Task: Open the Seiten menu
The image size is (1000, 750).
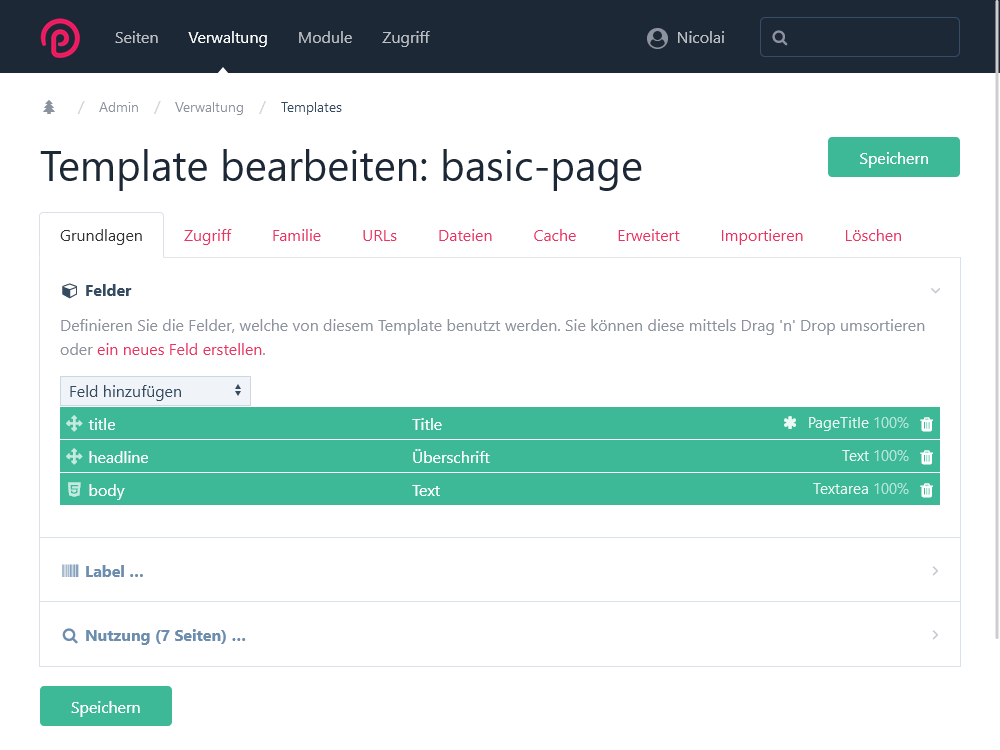Action: click(136, 38)
